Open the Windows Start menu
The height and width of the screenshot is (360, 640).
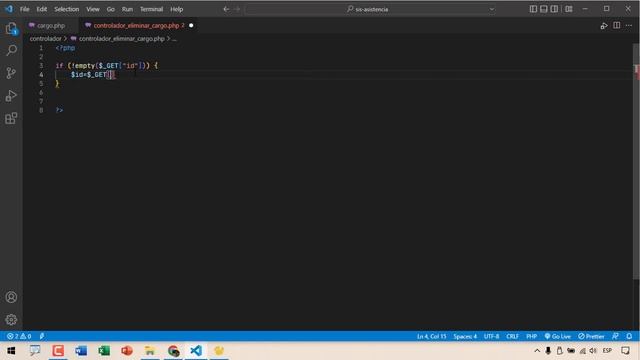click(x=11, y=351)
